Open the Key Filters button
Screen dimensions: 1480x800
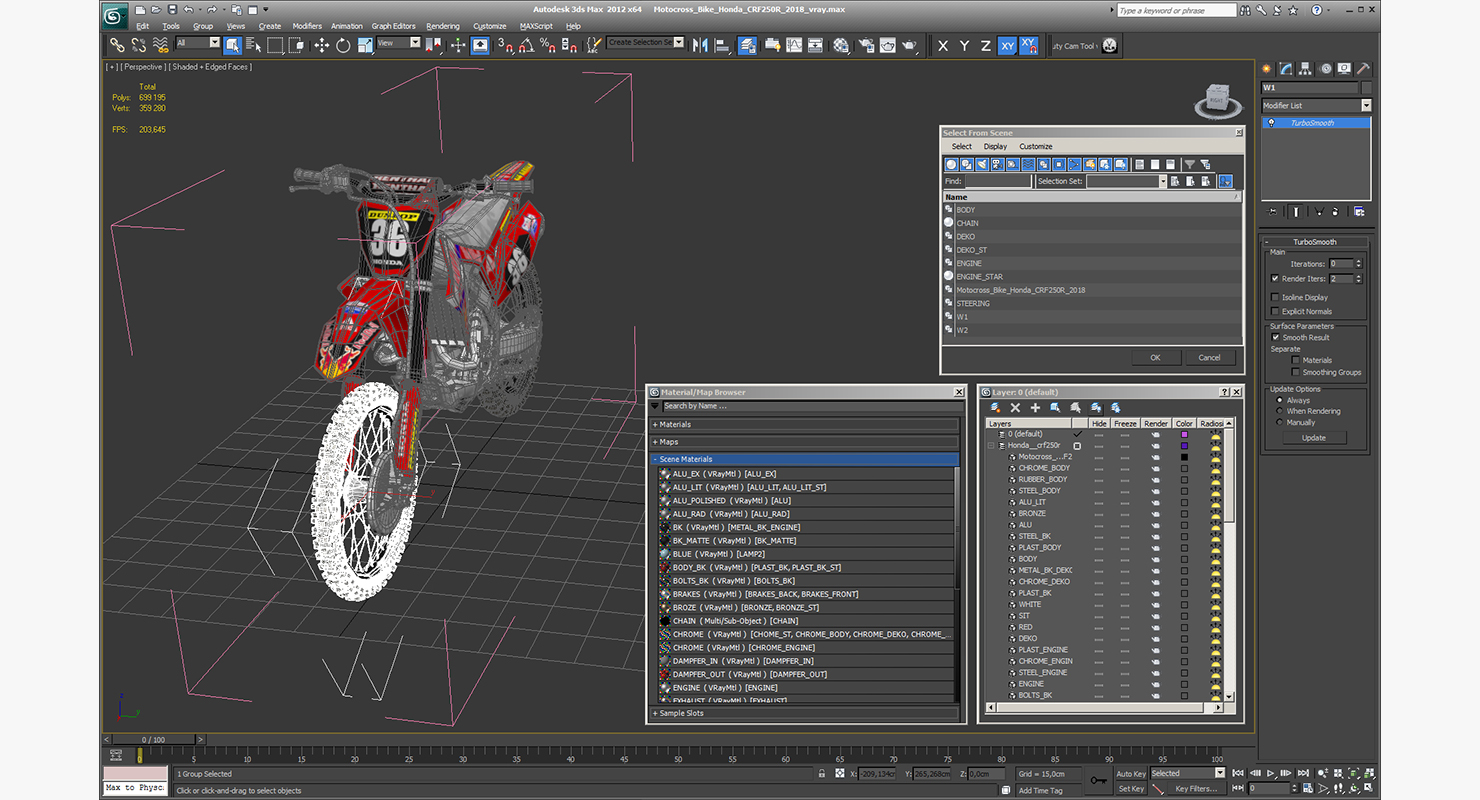[1197, 788]
